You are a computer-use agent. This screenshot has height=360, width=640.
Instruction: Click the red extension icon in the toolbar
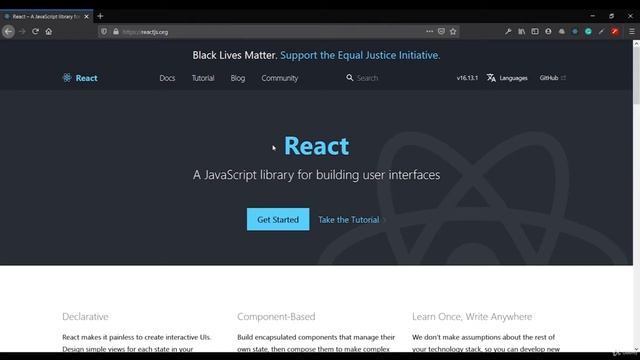615,31
